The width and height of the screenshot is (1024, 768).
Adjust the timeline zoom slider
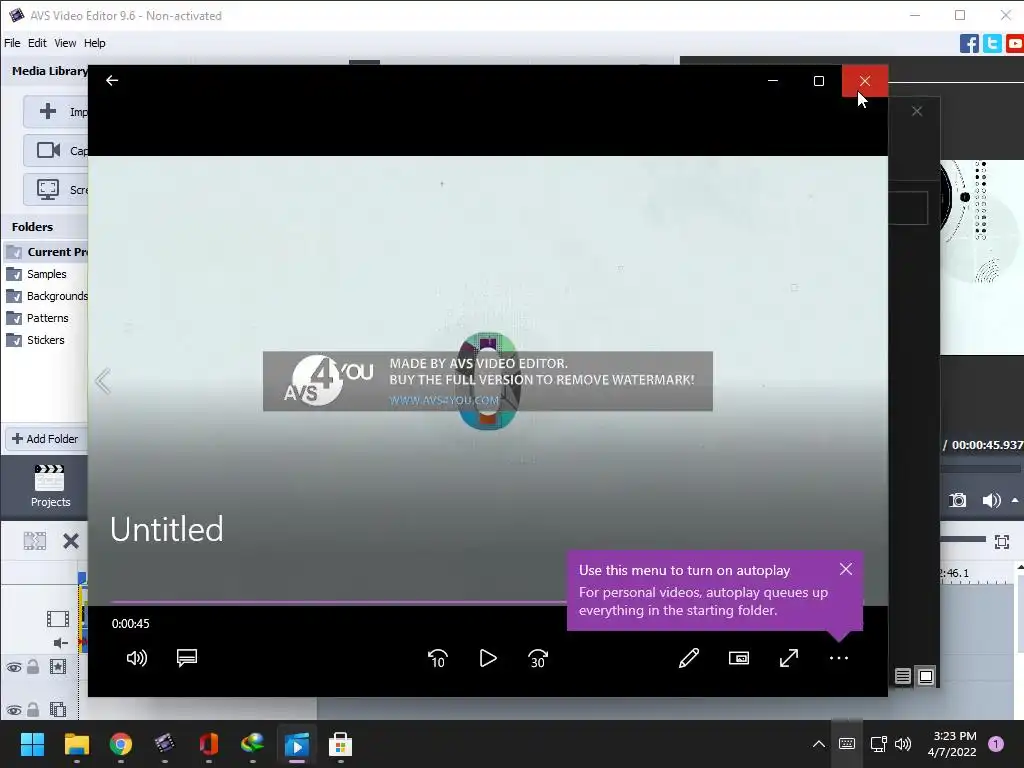pos(963,539)
